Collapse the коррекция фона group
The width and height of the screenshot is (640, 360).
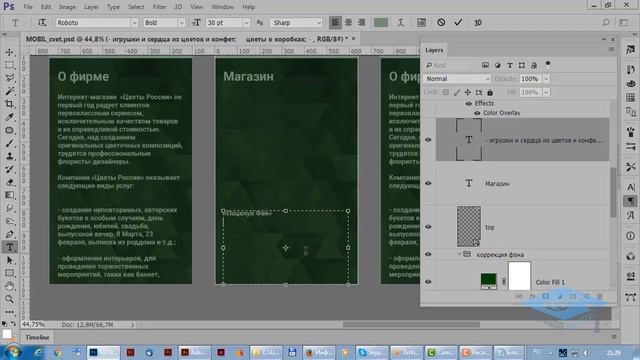click(459, 254)
